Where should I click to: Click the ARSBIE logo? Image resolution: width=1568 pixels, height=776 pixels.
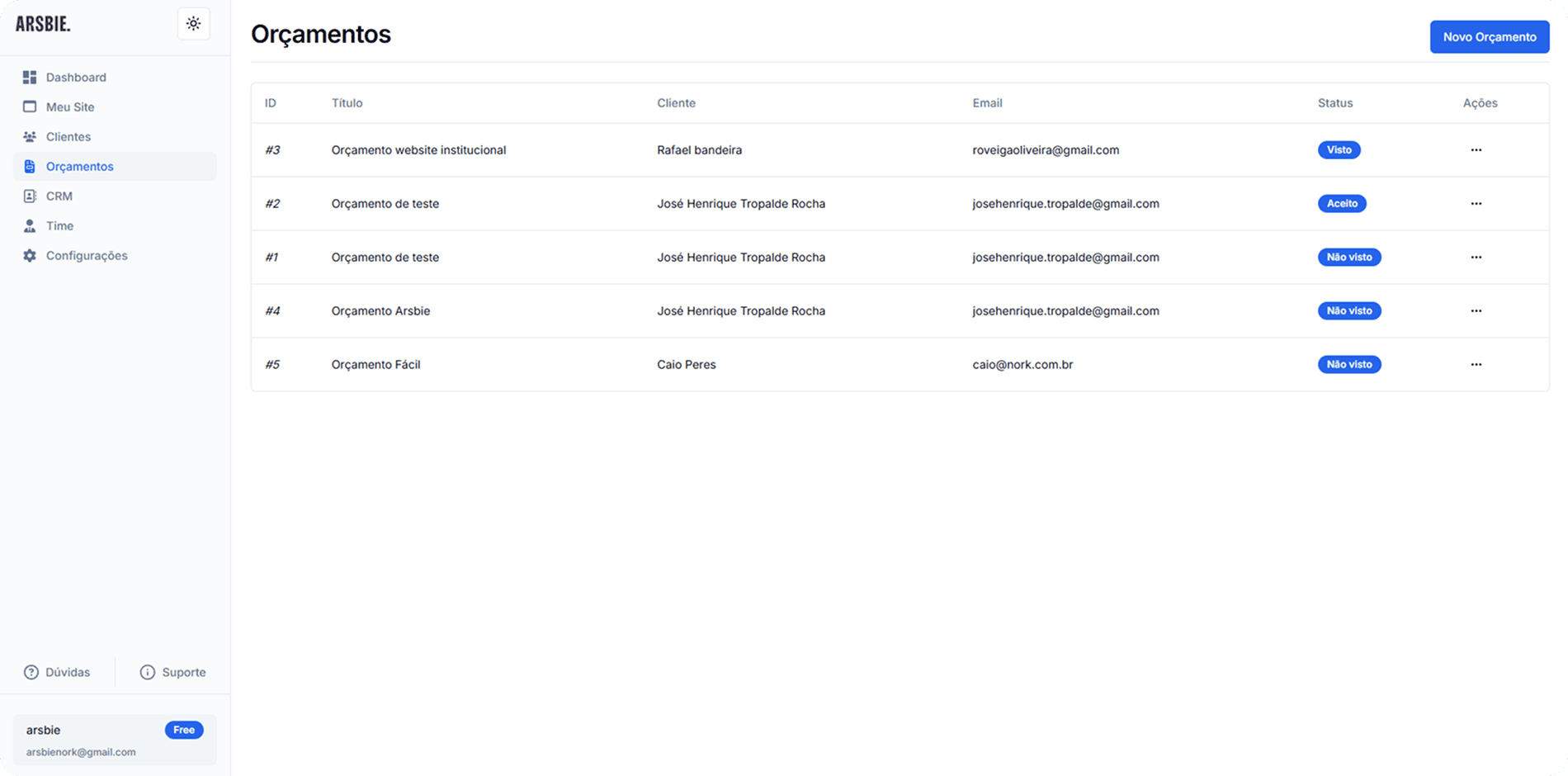click(x=43, y=25)
